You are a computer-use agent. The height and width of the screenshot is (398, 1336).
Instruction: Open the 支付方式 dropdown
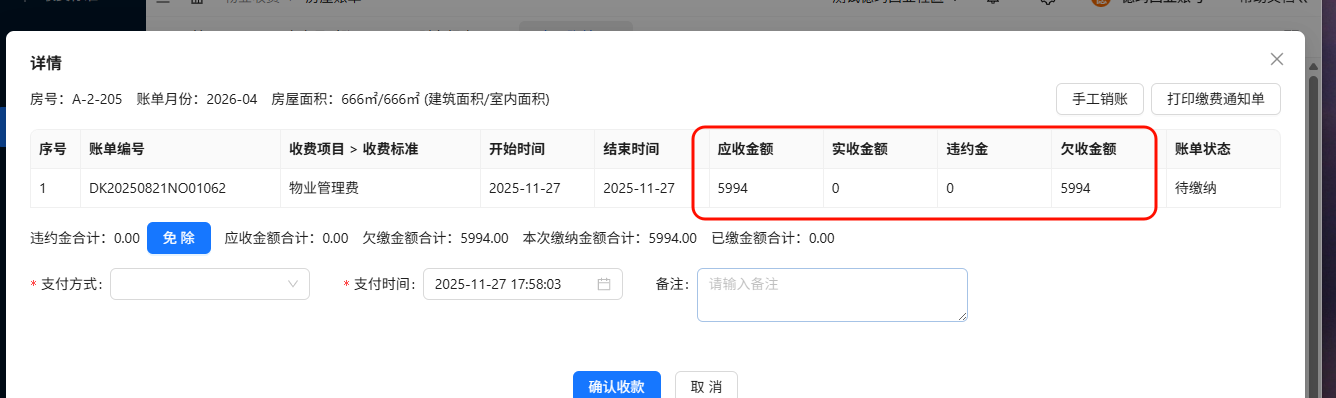210,284
